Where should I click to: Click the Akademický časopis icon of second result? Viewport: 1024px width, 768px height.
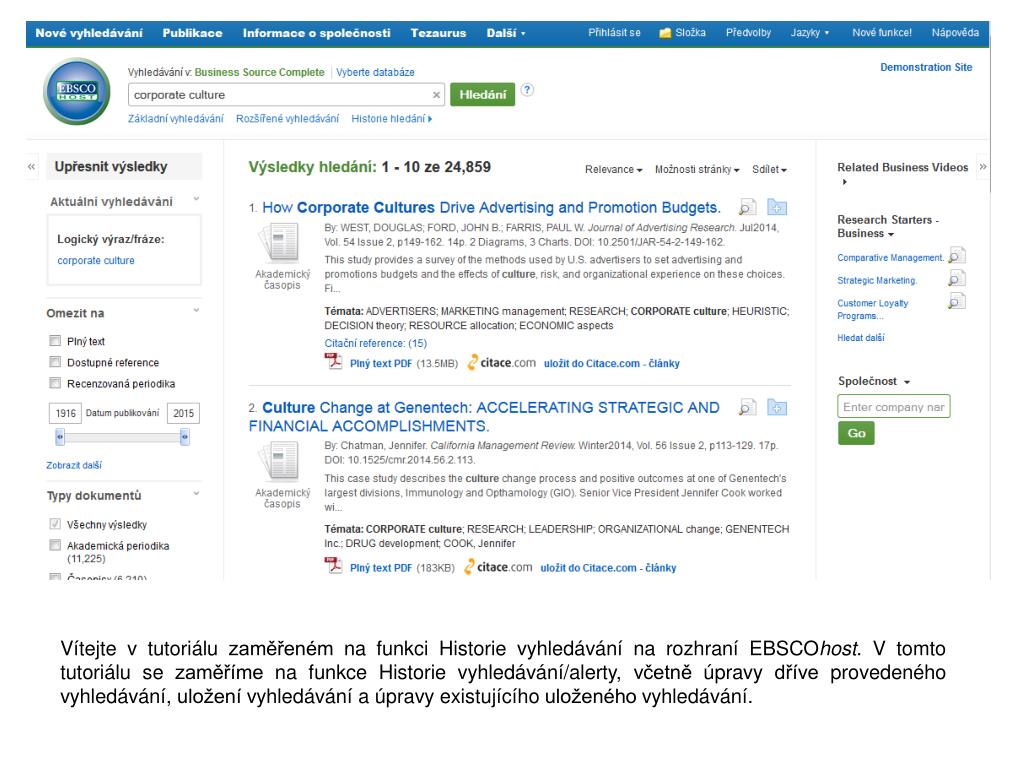(x=280, y=461)
